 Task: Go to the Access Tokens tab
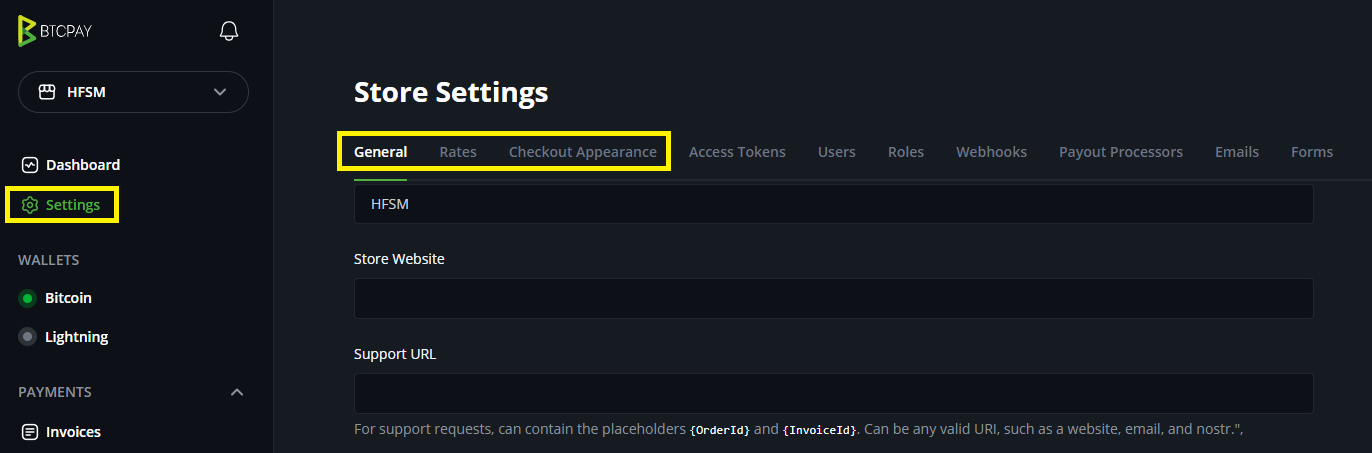[x=737, y=152]
